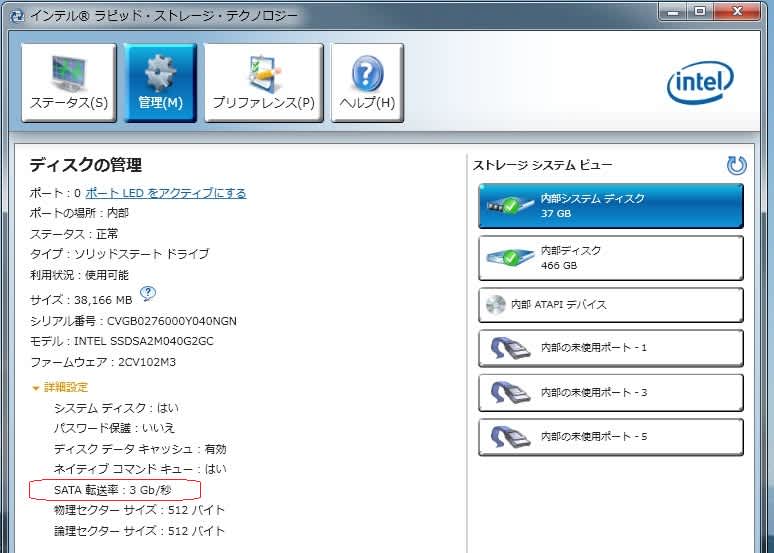Click 論理セクター サイズ : 512 バイト line

point(139,531)
